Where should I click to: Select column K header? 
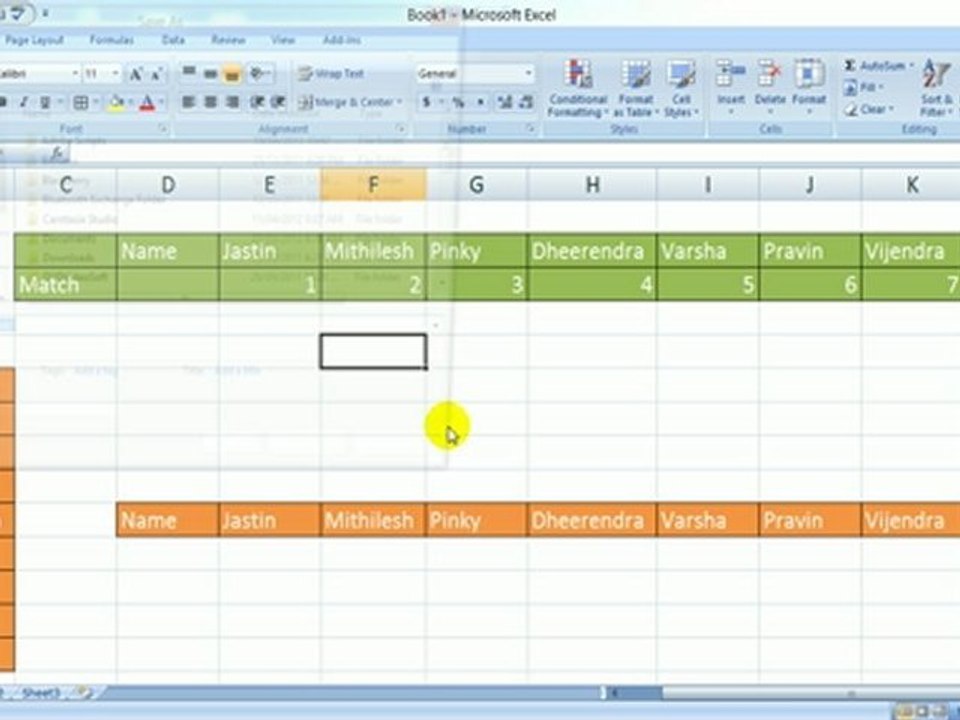911,184
